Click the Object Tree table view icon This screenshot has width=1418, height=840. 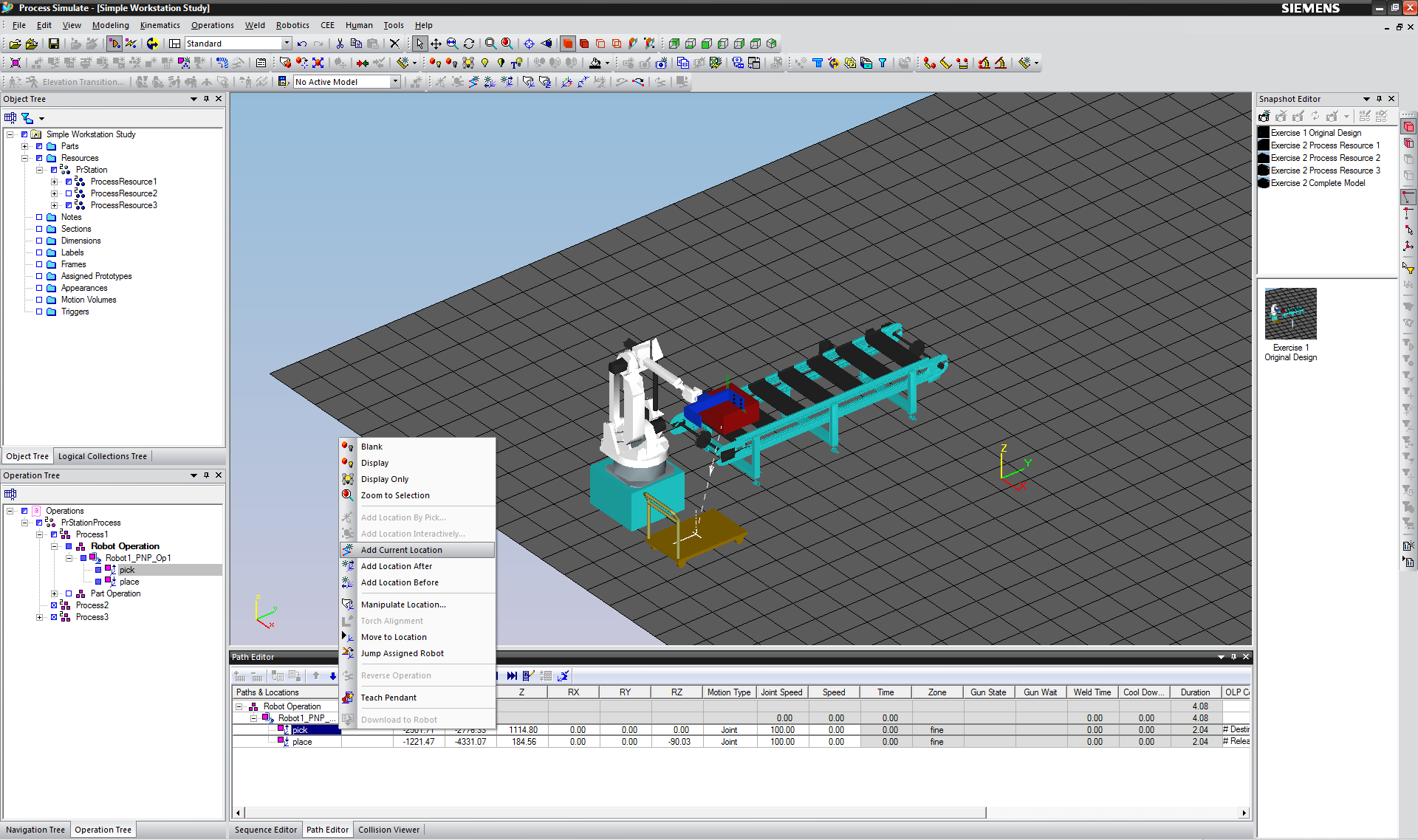pyautogui.click(x=10, y=118)
